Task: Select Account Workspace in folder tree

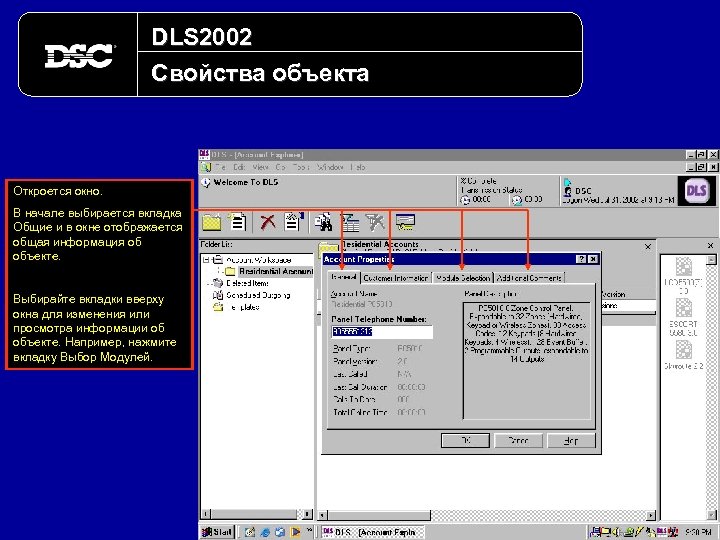Action: pyautogui.click(x=259, y=260)
